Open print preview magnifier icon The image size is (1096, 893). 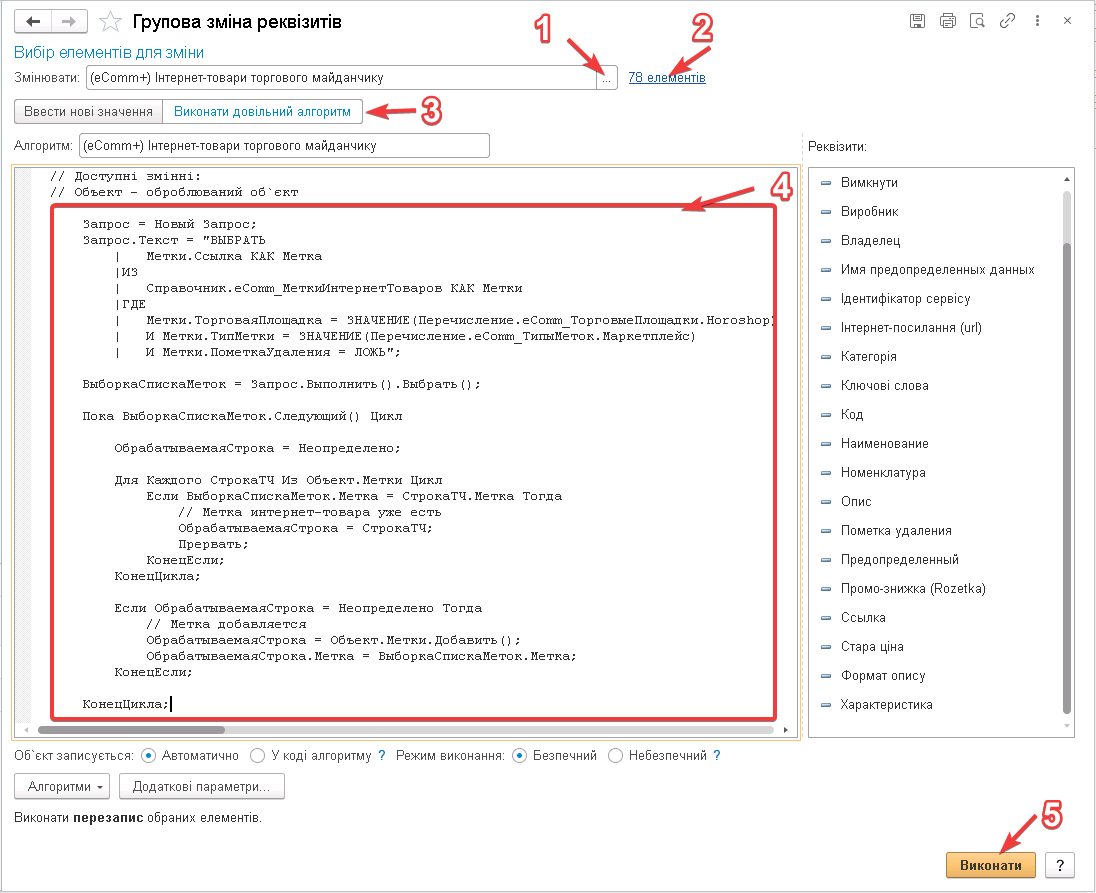(x=978, y=21)
